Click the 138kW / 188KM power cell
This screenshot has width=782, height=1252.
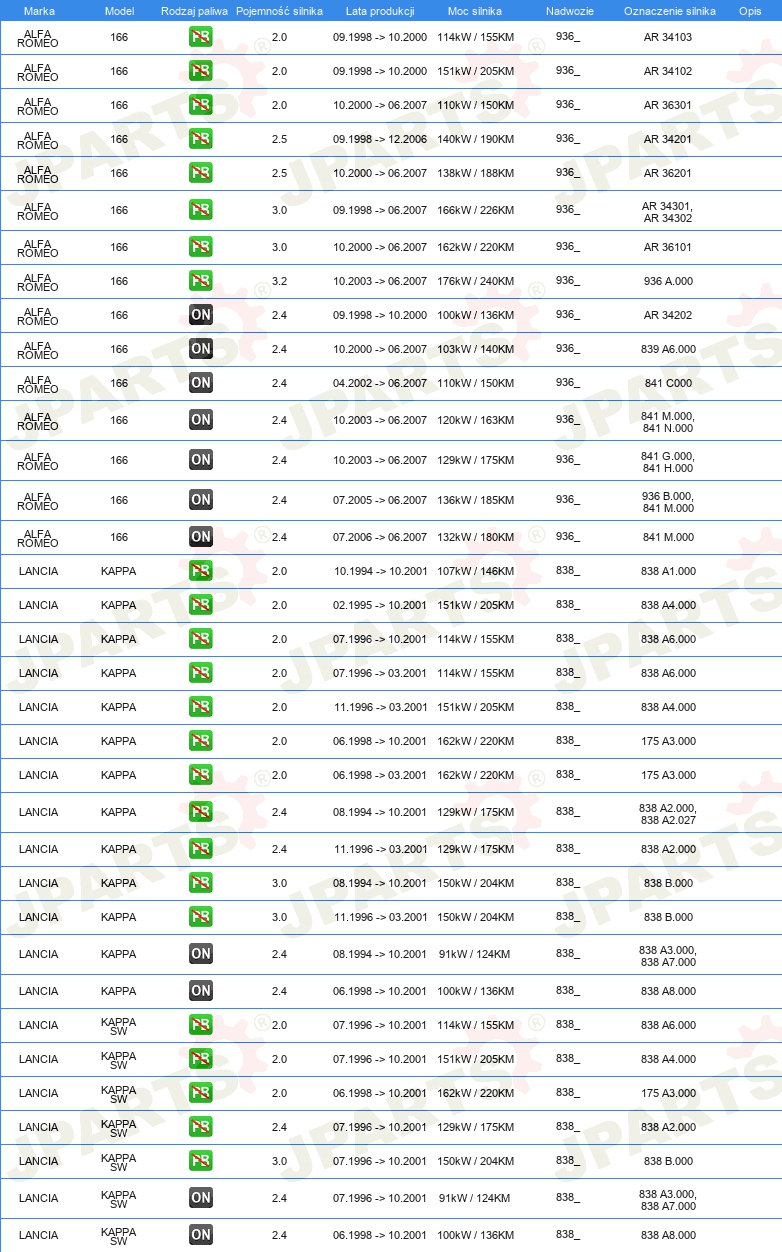475,174
